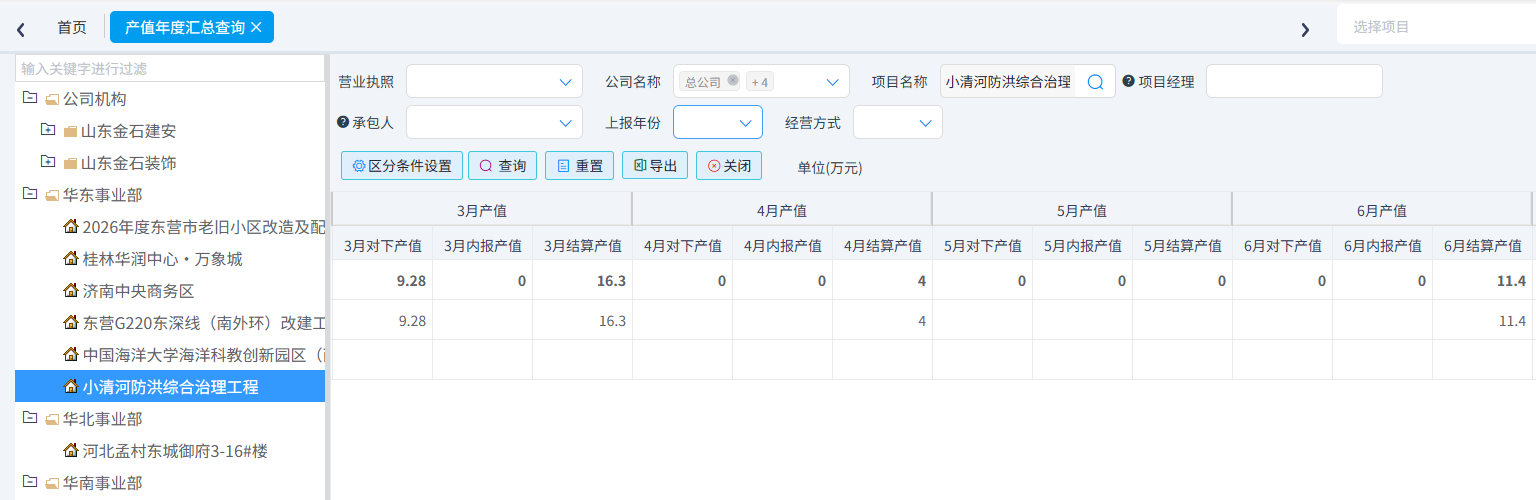Image resolution: width=1536 pixels, height=500 pixels.
Task: Click the 区分条件设置 button
Action: (x=402, y=166)
